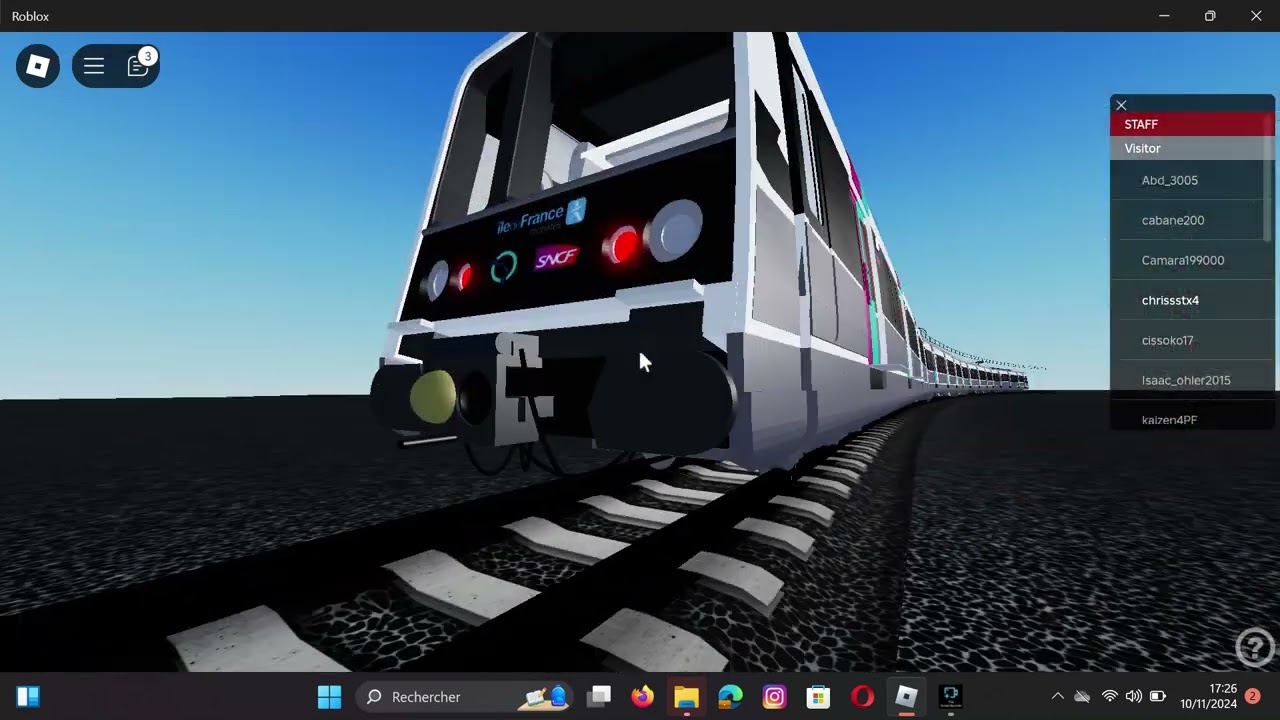
Task: Restore down the Roblox window
Action: pos(1210,16)
